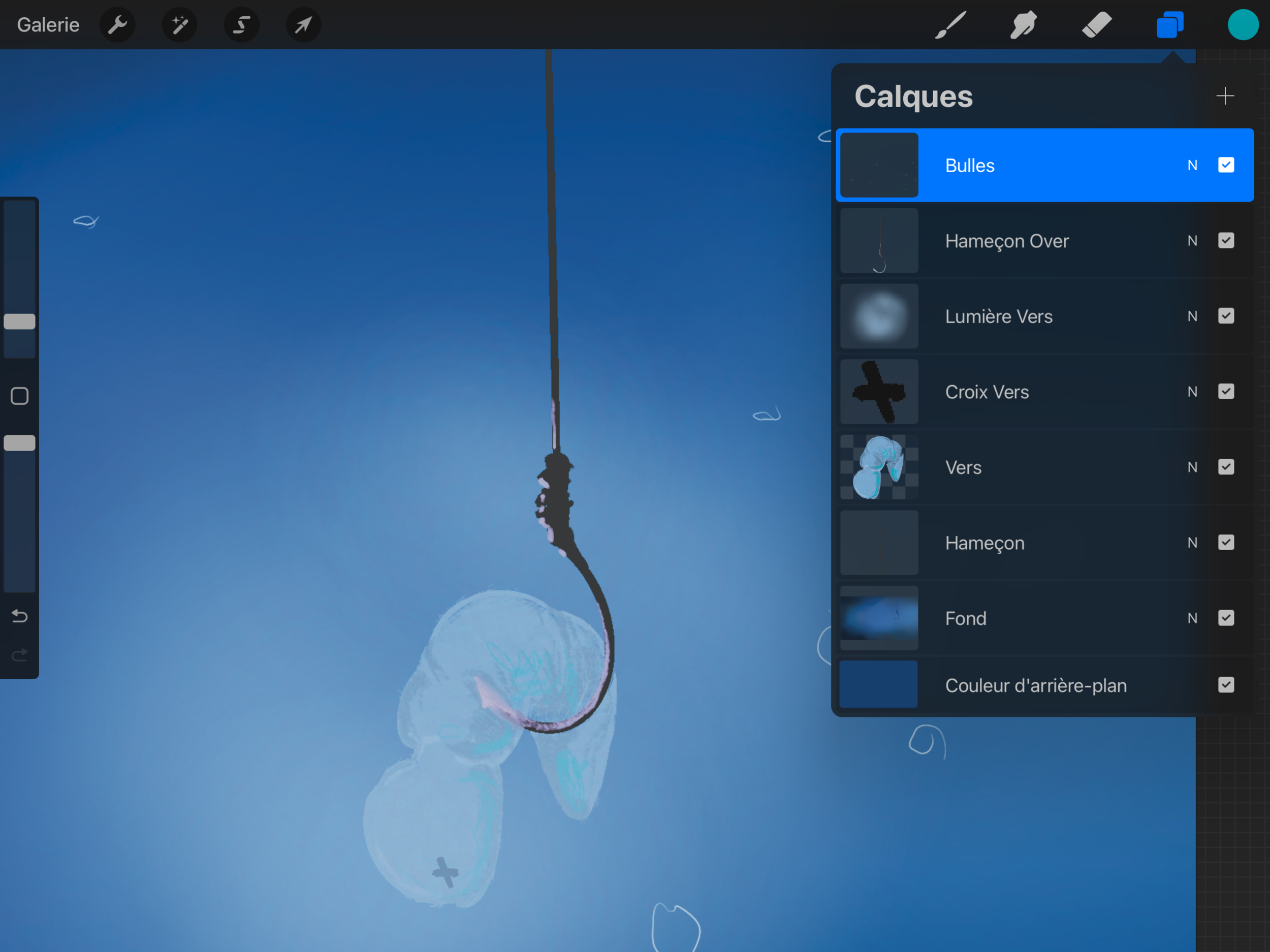Activate the Selection S-shaped tool
The width and height of the screenshot is (1270, 952).
tap(242, 25)
